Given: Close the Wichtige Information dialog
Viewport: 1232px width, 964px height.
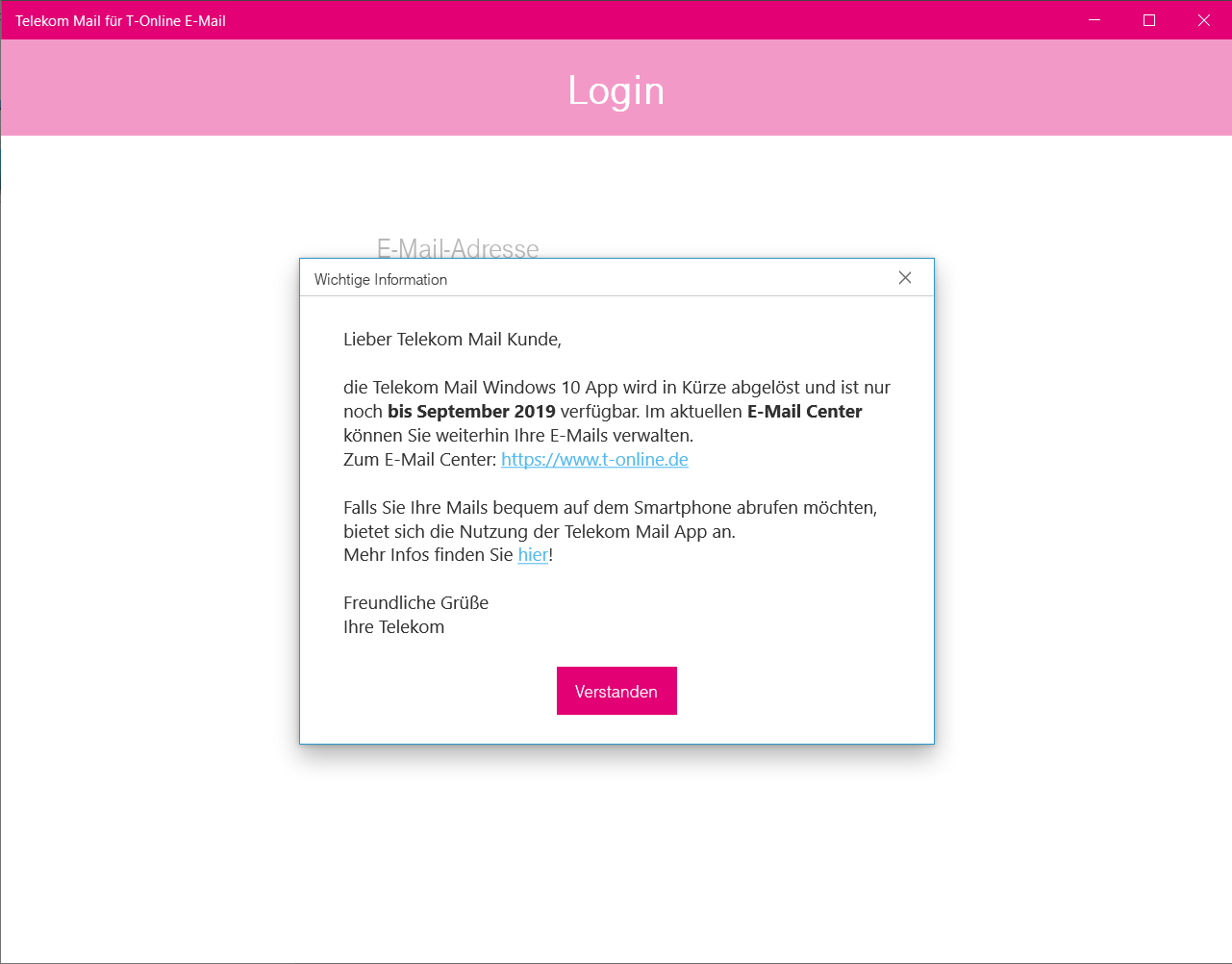Looking at the screenshot, I should 905,278.
